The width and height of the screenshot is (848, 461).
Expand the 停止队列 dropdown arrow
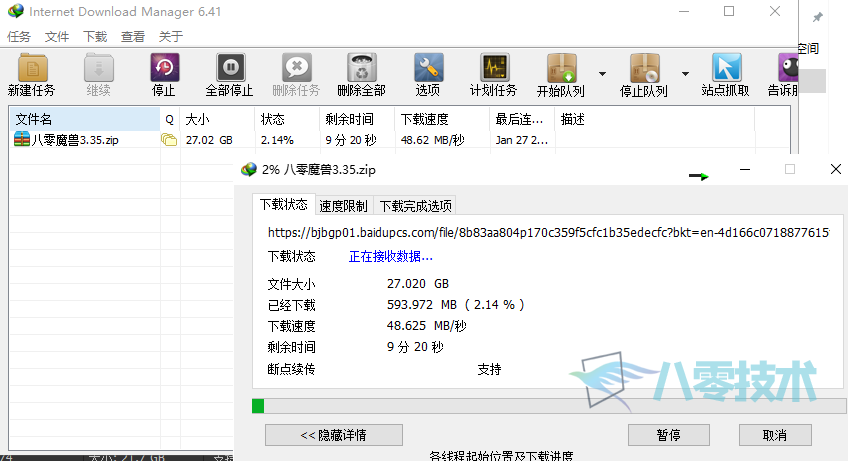[x=685, y=74]
